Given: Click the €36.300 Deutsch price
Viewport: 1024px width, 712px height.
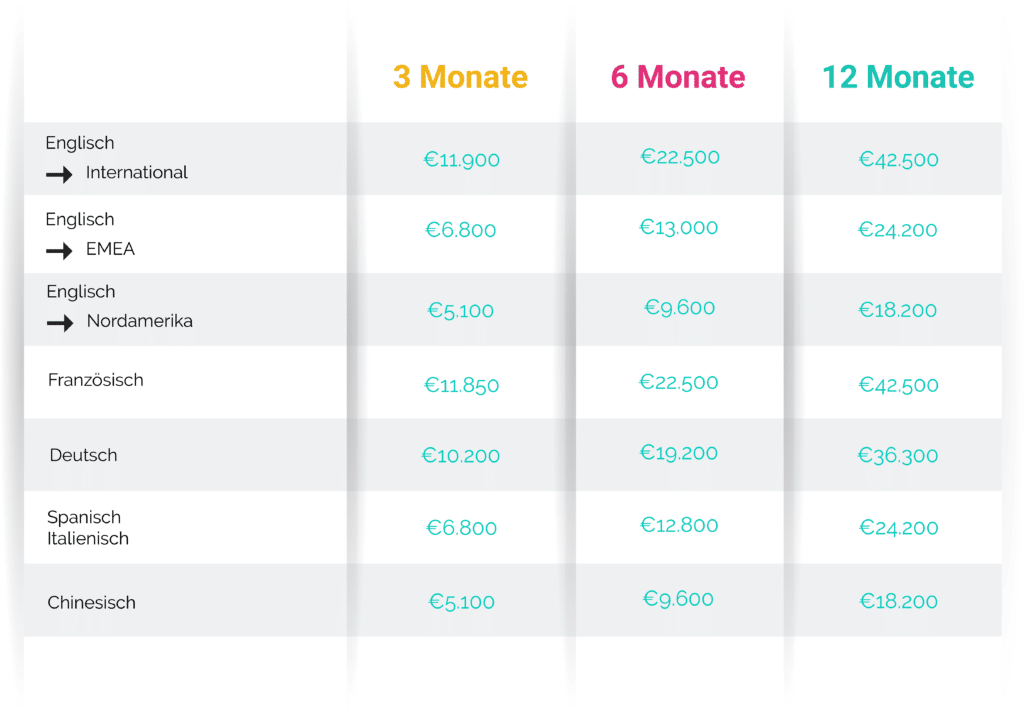Looking at the screenshot, I should point(898,455).
